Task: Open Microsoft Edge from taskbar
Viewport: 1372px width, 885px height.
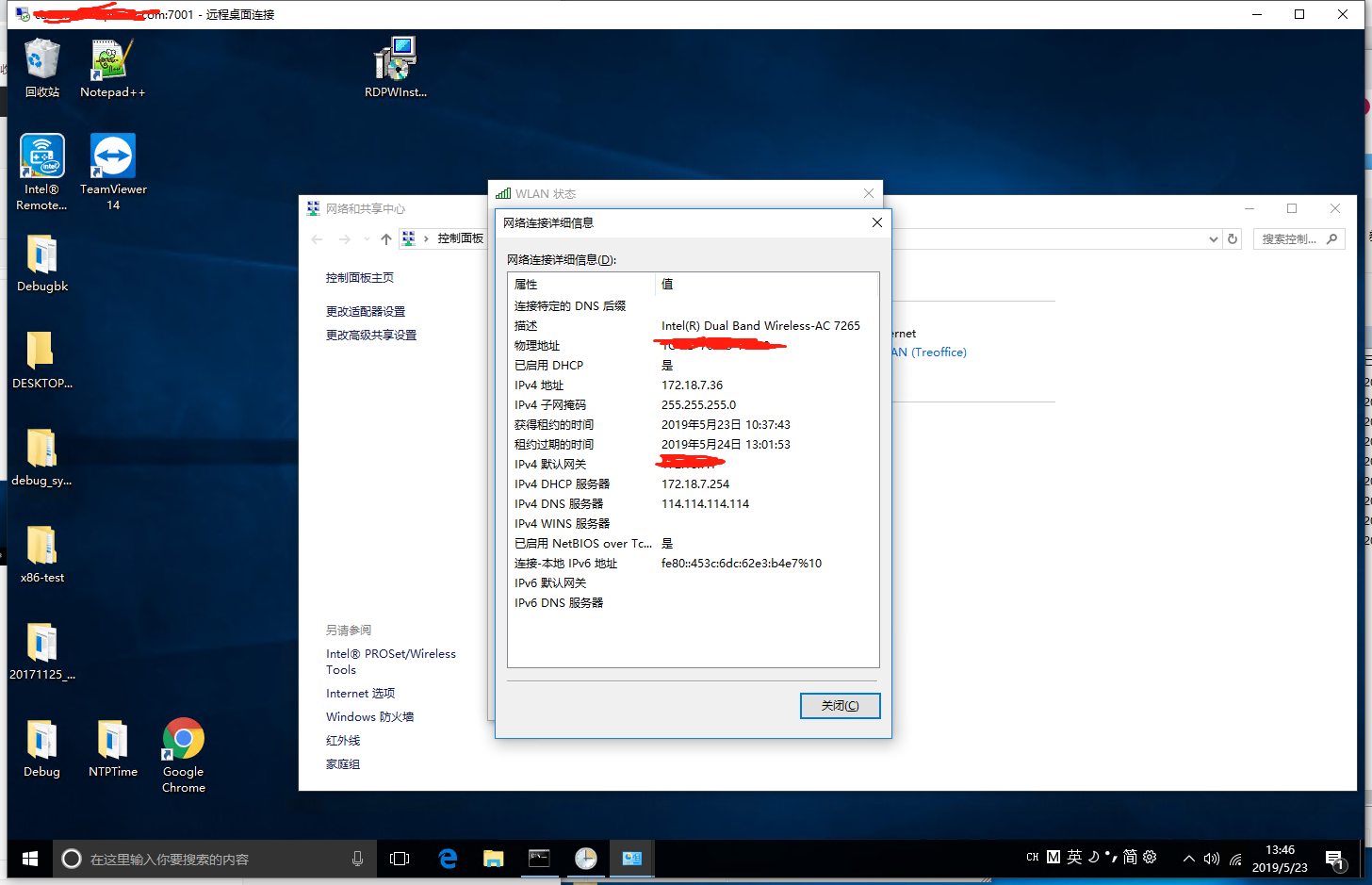Action: (448, 859)
